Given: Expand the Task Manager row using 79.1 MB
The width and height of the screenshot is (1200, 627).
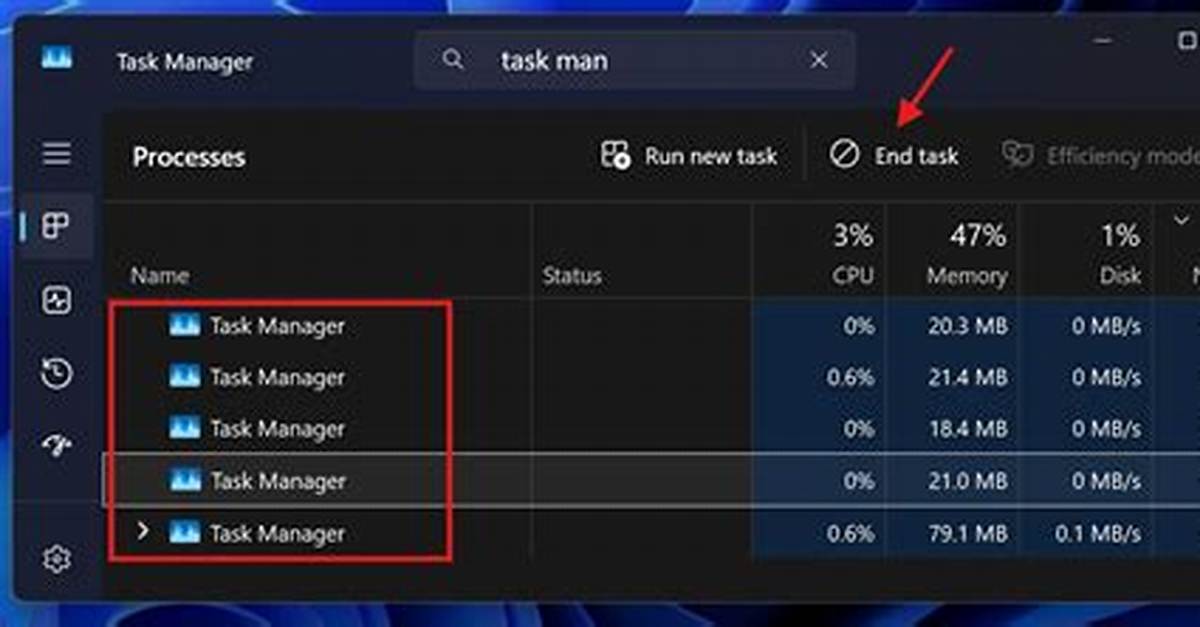Looking at the screenshot, I should (142, 531).
